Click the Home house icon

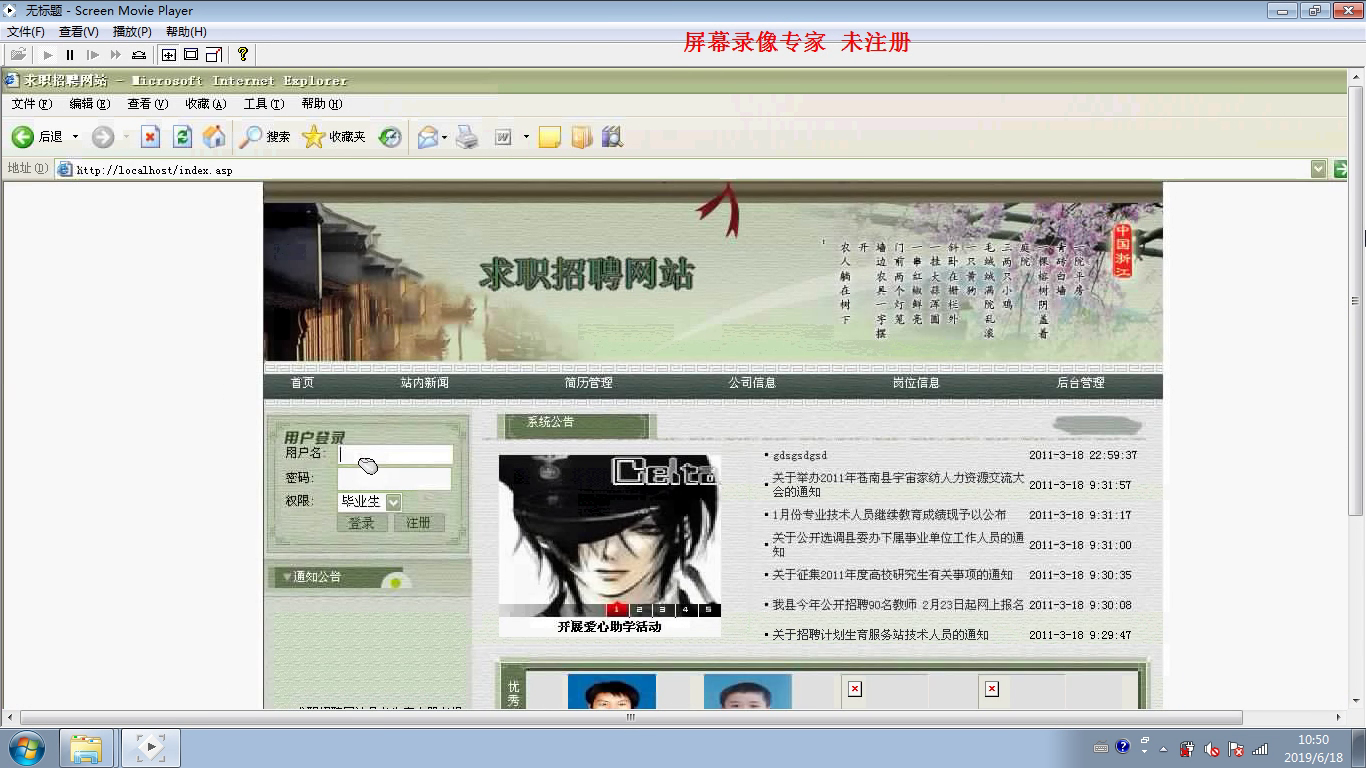pyautogui.click(x=214, y=137)
